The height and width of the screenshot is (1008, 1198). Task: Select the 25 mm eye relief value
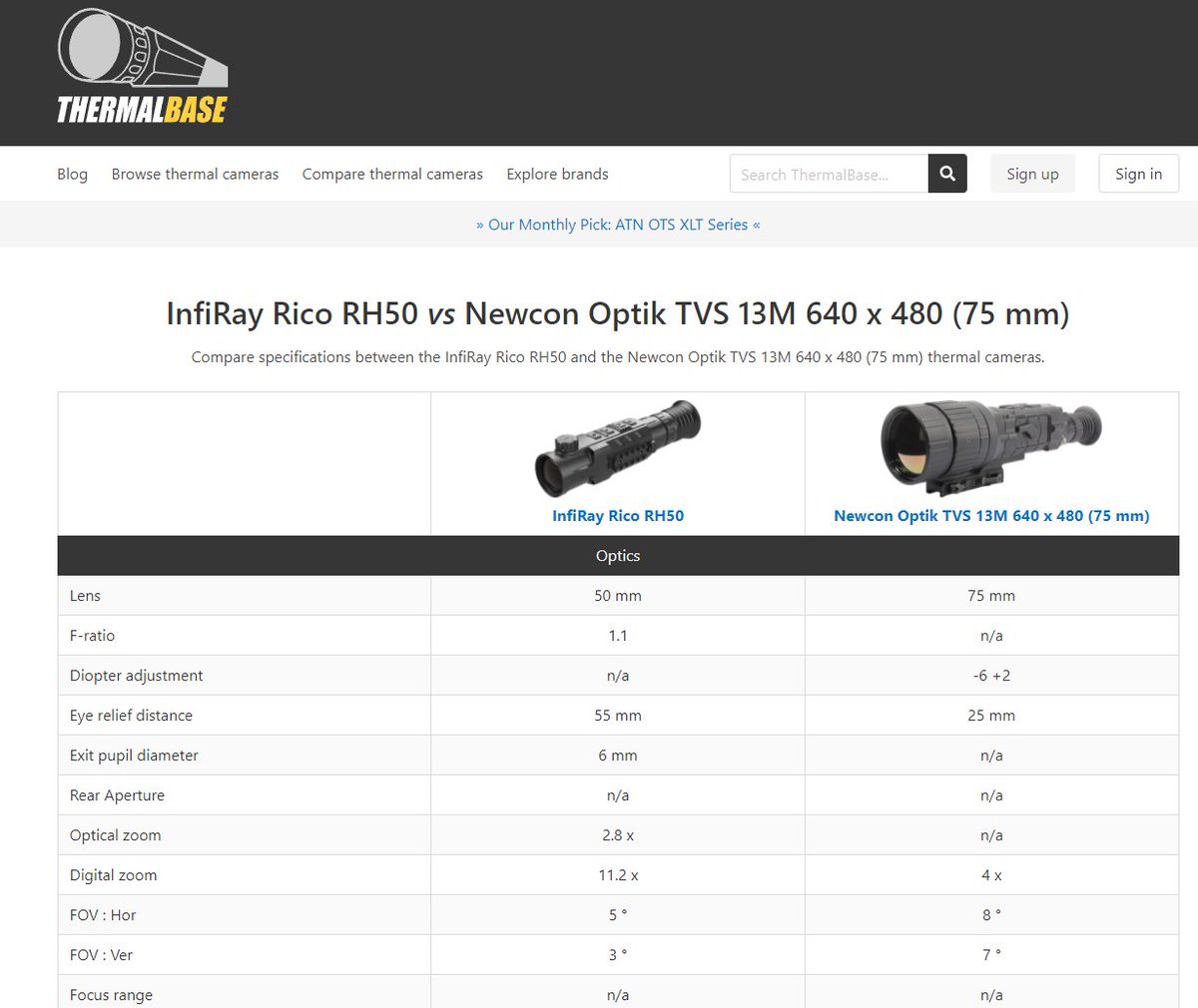(x=991, y=716)
